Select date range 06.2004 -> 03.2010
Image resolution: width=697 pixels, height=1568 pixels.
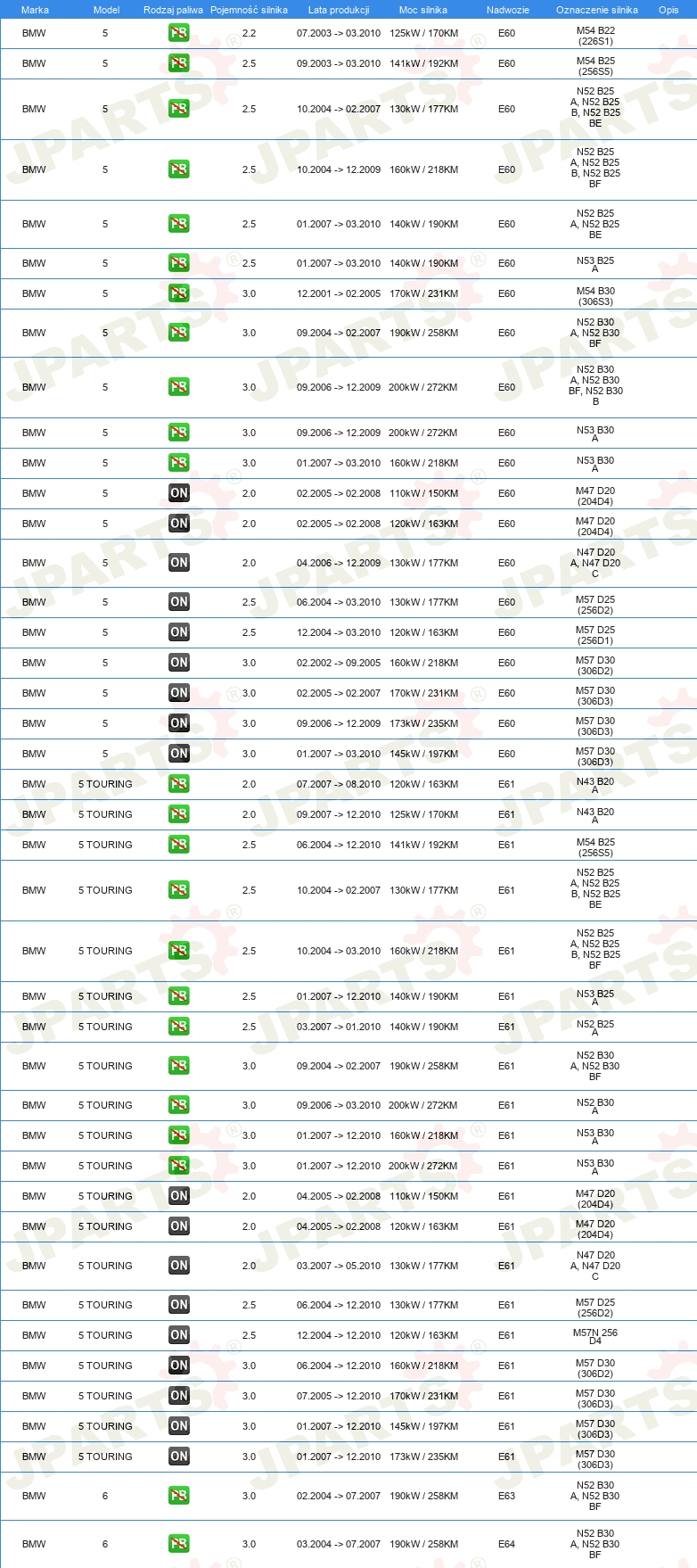tap(339, 602)
